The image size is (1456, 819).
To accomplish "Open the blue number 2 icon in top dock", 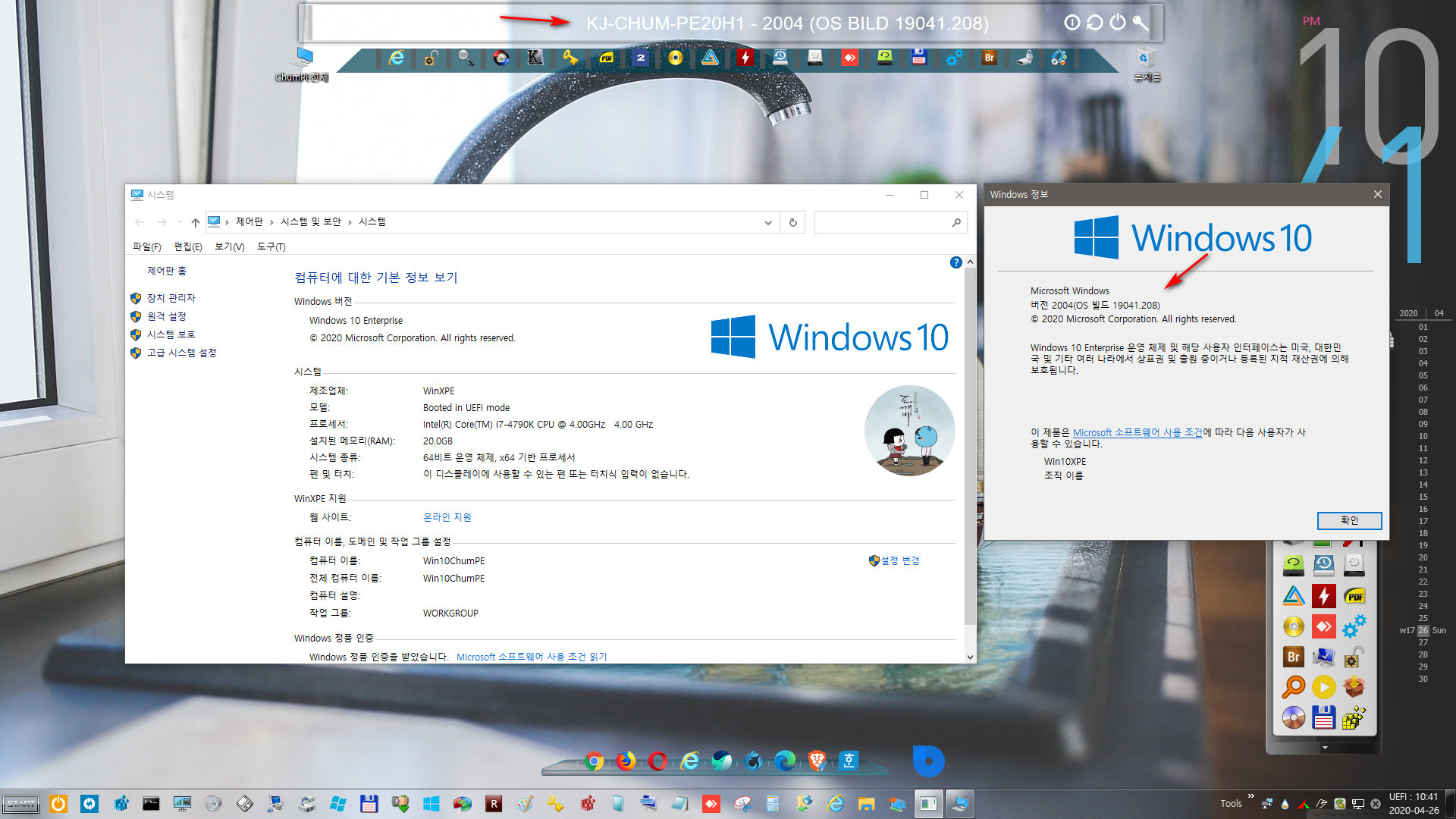I will [641, 58].
